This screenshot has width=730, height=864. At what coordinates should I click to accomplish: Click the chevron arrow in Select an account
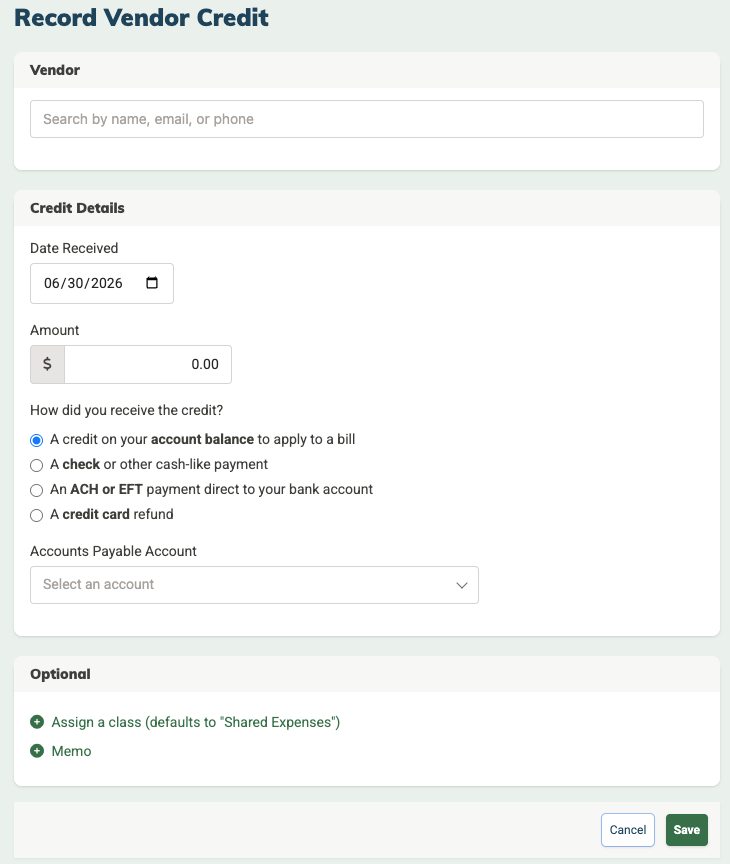(462, 585)
